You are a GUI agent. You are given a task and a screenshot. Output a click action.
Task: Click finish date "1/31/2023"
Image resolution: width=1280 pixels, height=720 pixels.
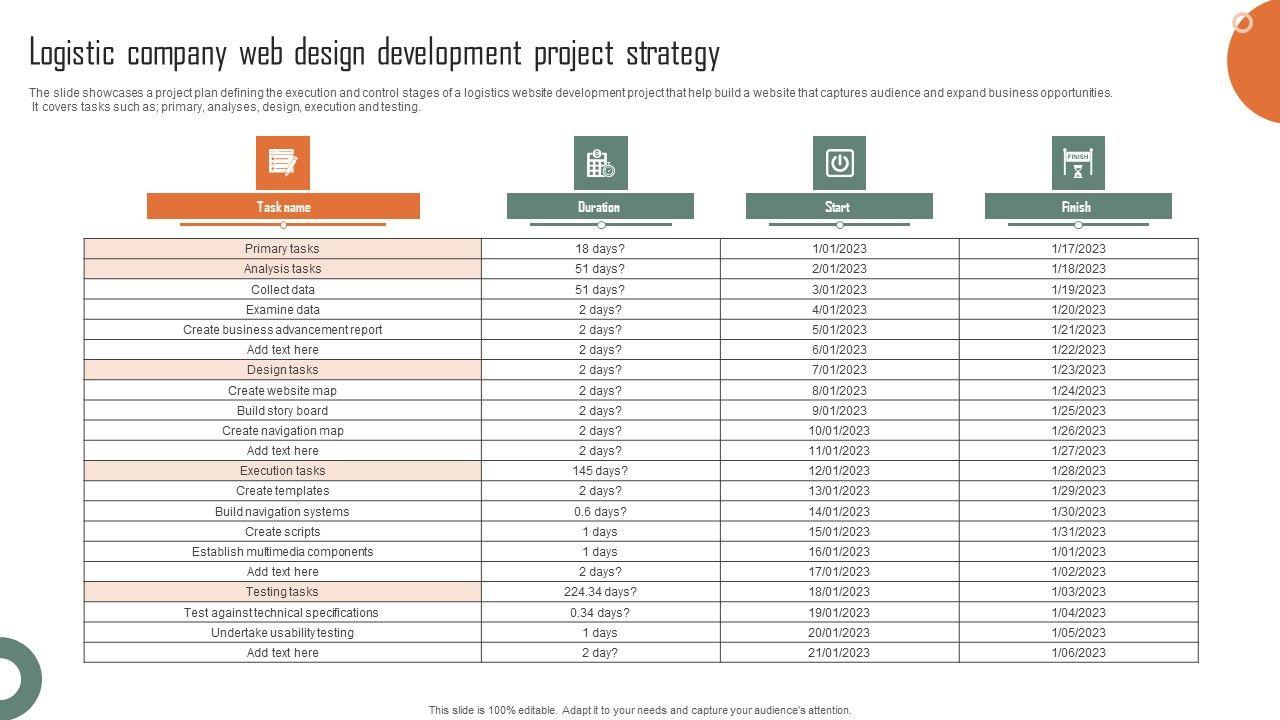click(1078, 531)
